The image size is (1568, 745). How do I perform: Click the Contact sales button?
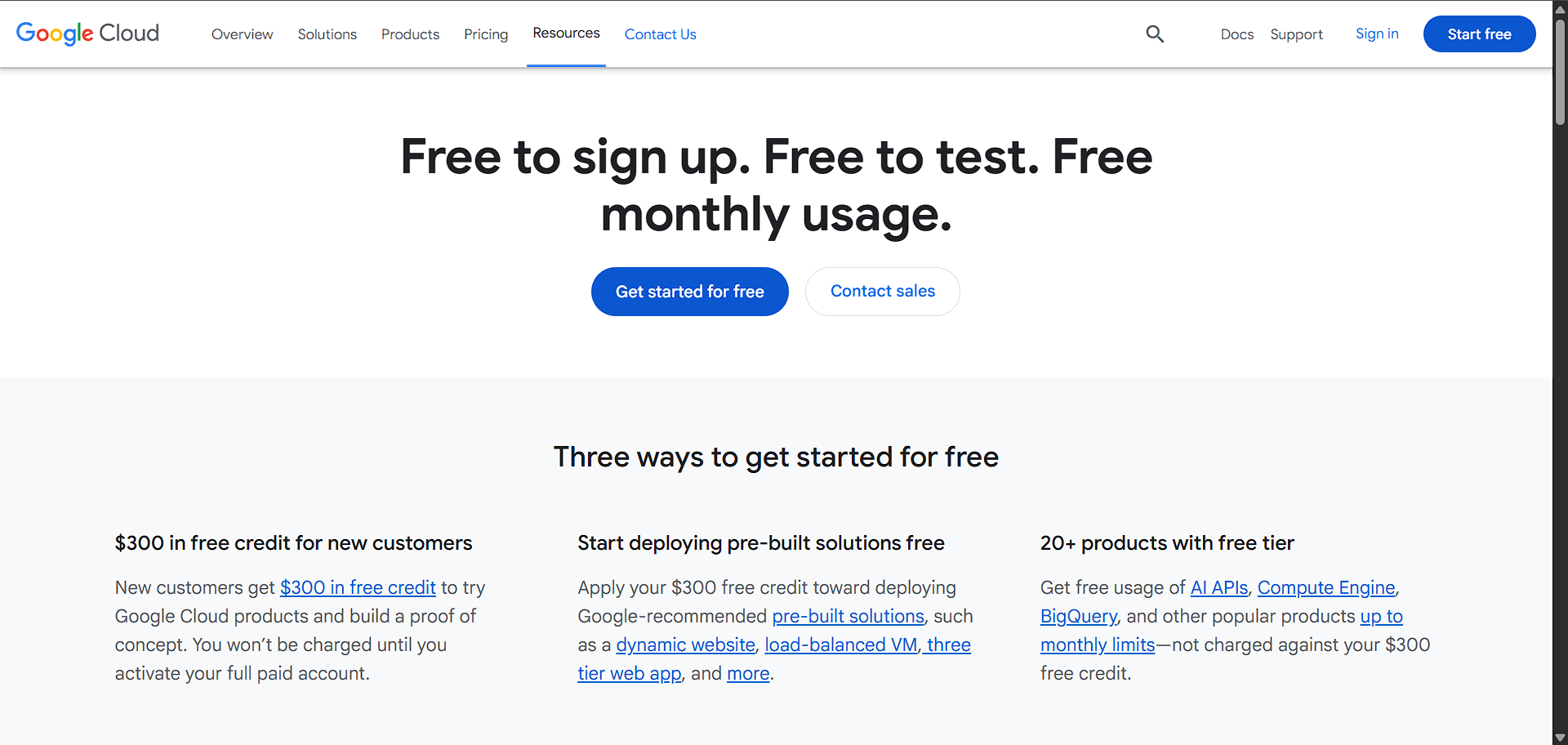click(882, 292)
